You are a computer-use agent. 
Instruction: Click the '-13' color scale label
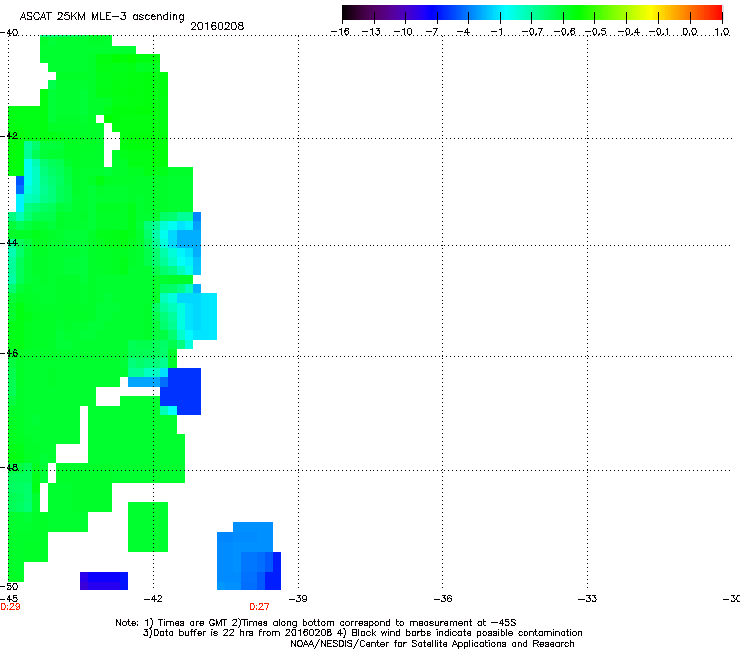coord(371,32)
